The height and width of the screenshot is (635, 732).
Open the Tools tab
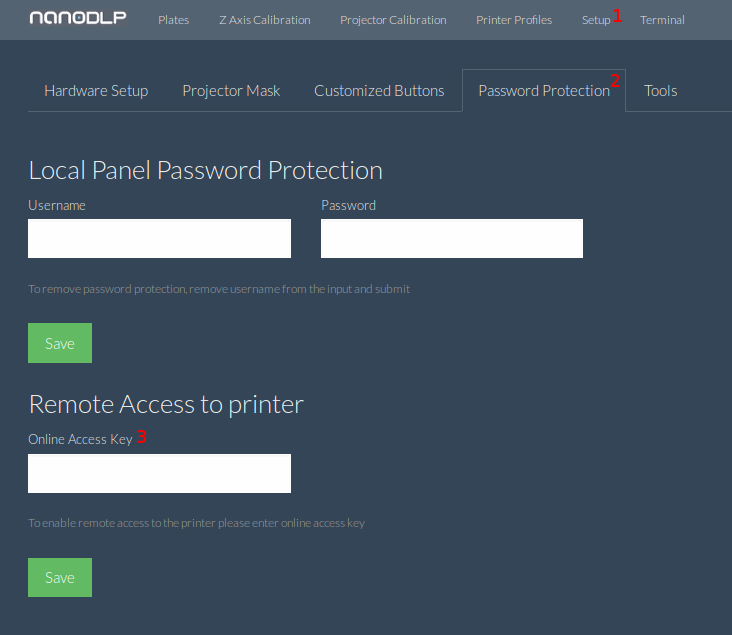tap(661, 91)
